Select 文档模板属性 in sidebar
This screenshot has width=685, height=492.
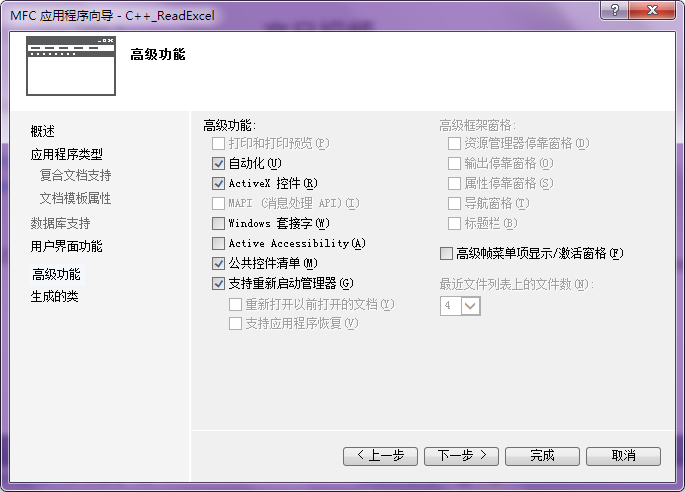point(75,198)
